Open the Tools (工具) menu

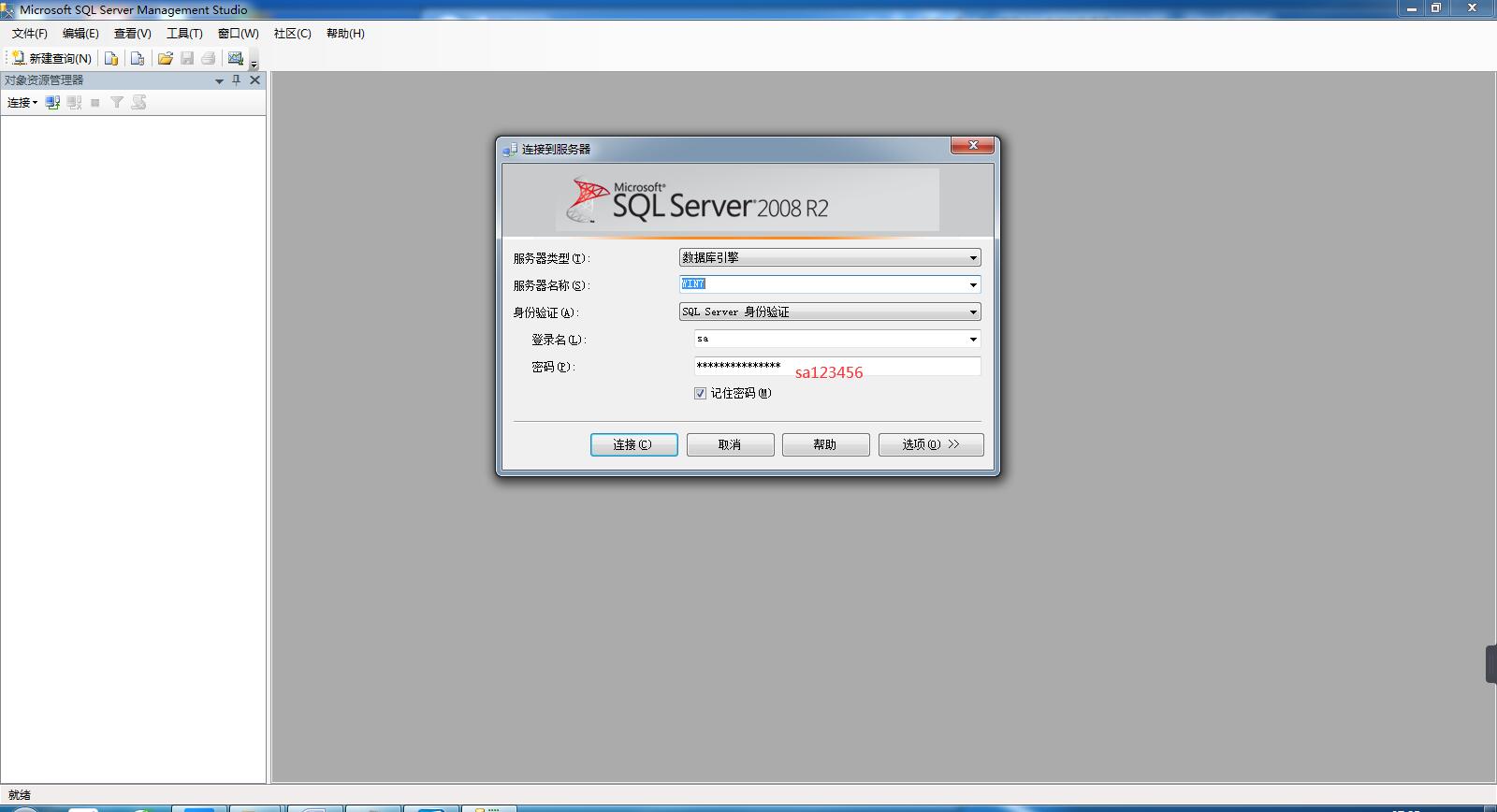coord(184,34)
